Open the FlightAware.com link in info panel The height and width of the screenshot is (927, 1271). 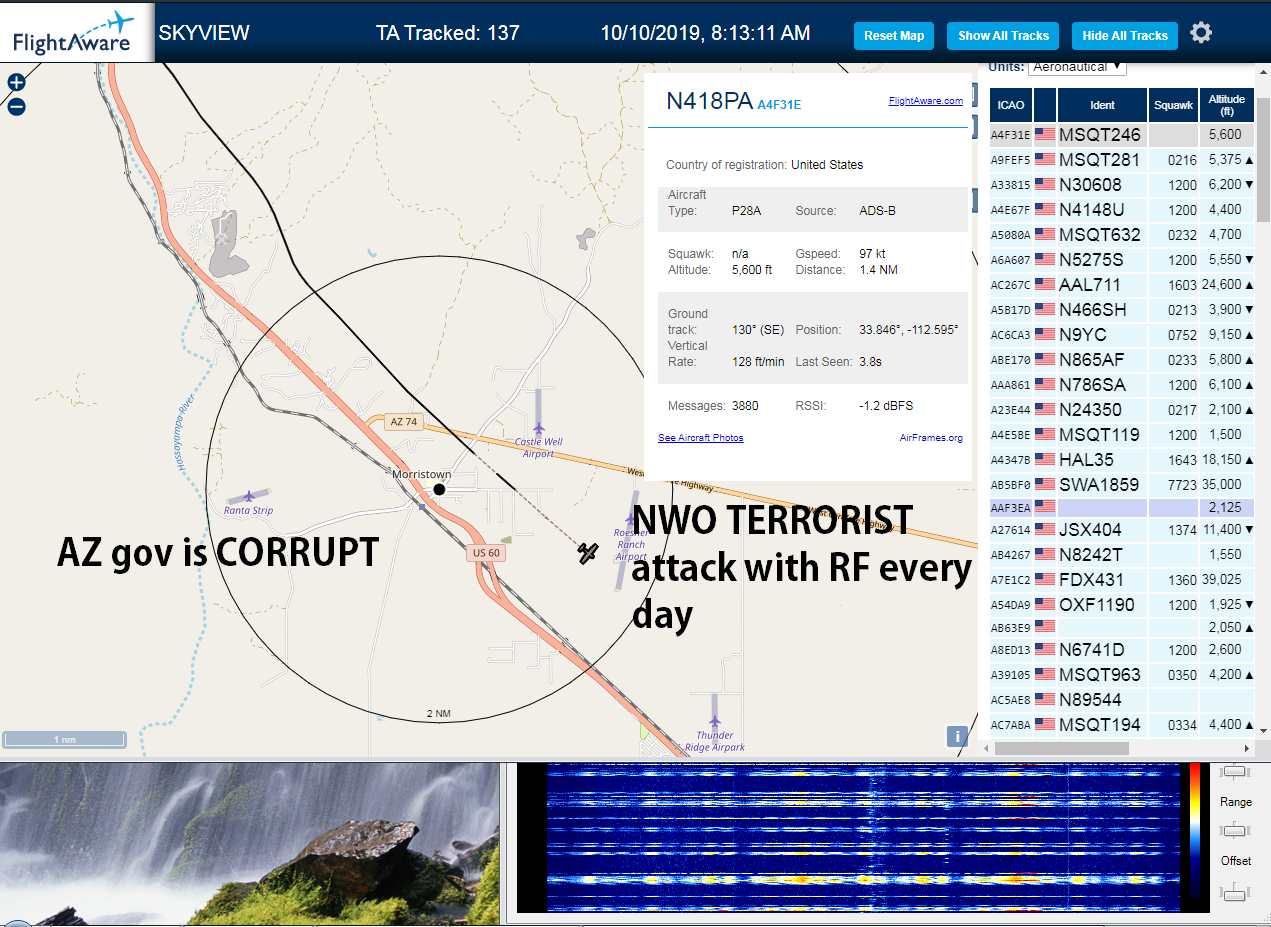[x=925, y=100]
